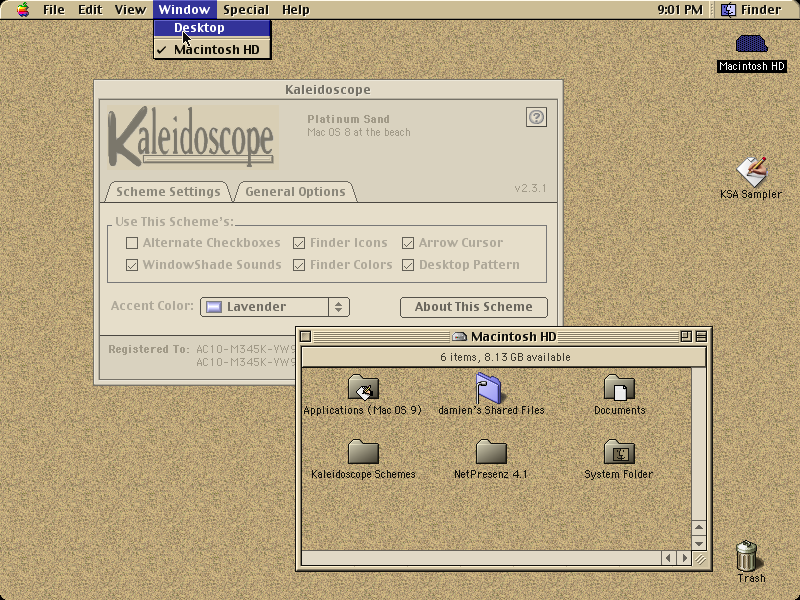
Task: Open the Apple menu icon
Action: 22,10
